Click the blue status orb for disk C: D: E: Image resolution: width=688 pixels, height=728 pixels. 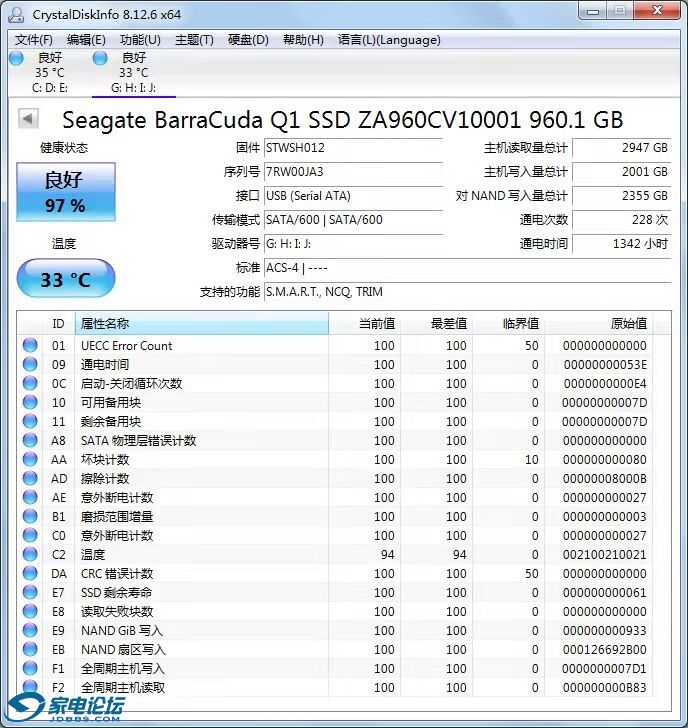tap(16, 58)
